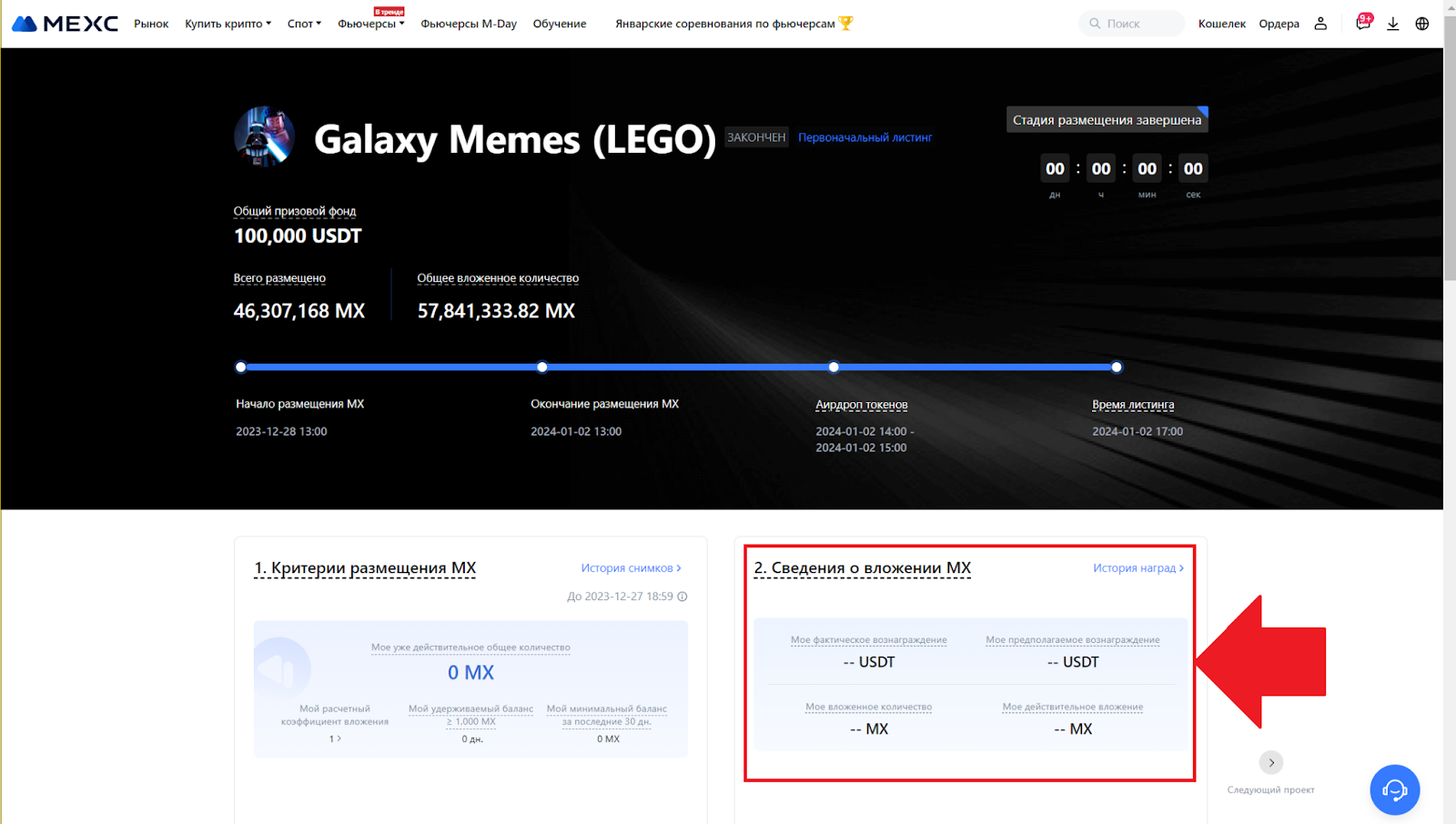Screen dimensions: 1456x824
Task: Open the Кошелек menu
Action: 1222,24
